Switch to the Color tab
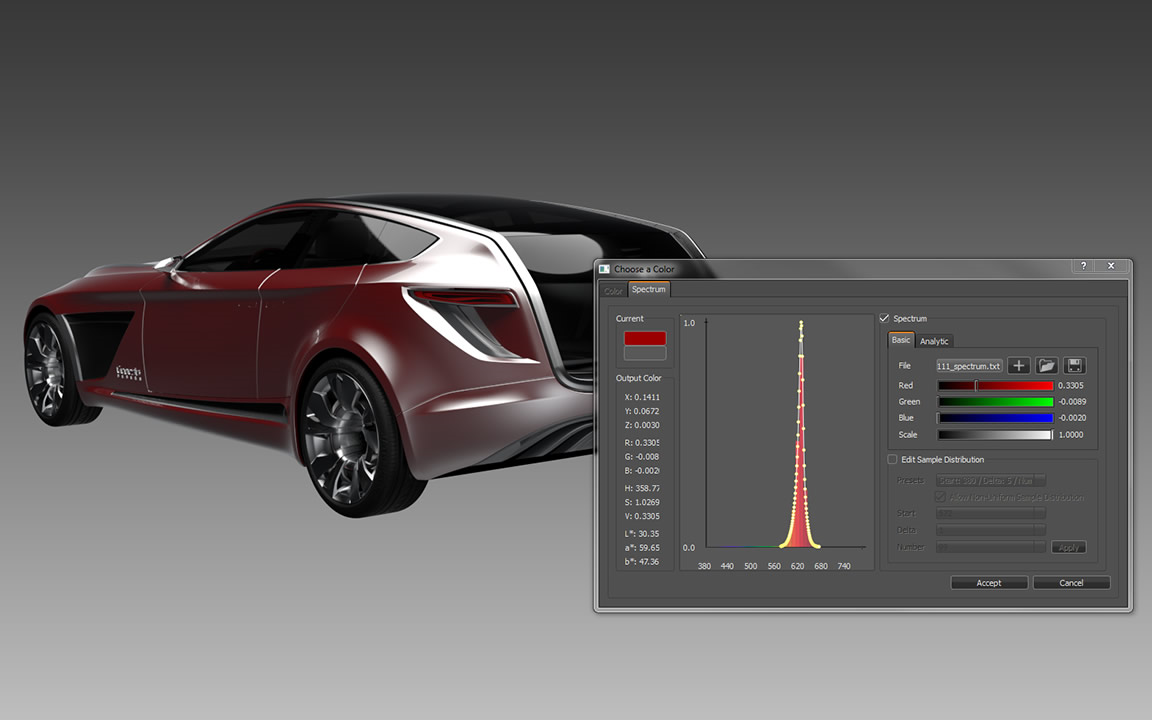 click(x=613, y=290)
